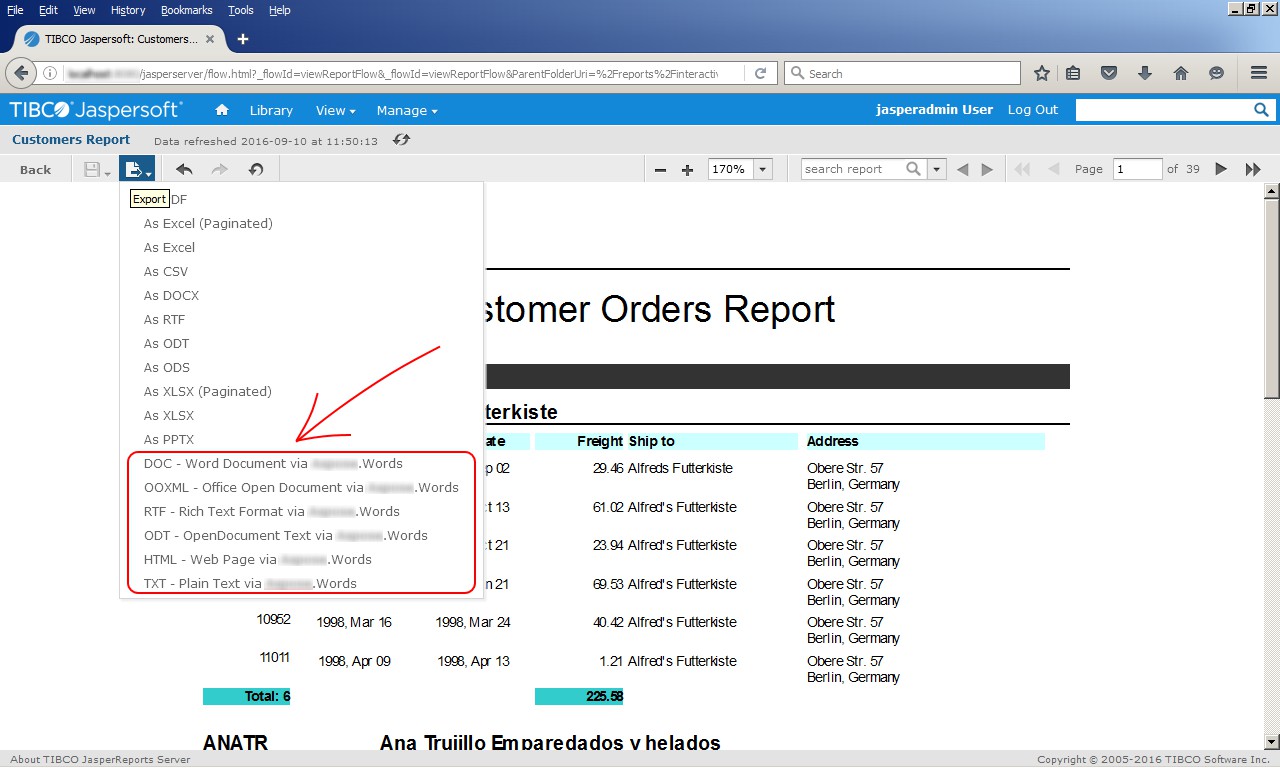Open the Library link

(271, 110)
